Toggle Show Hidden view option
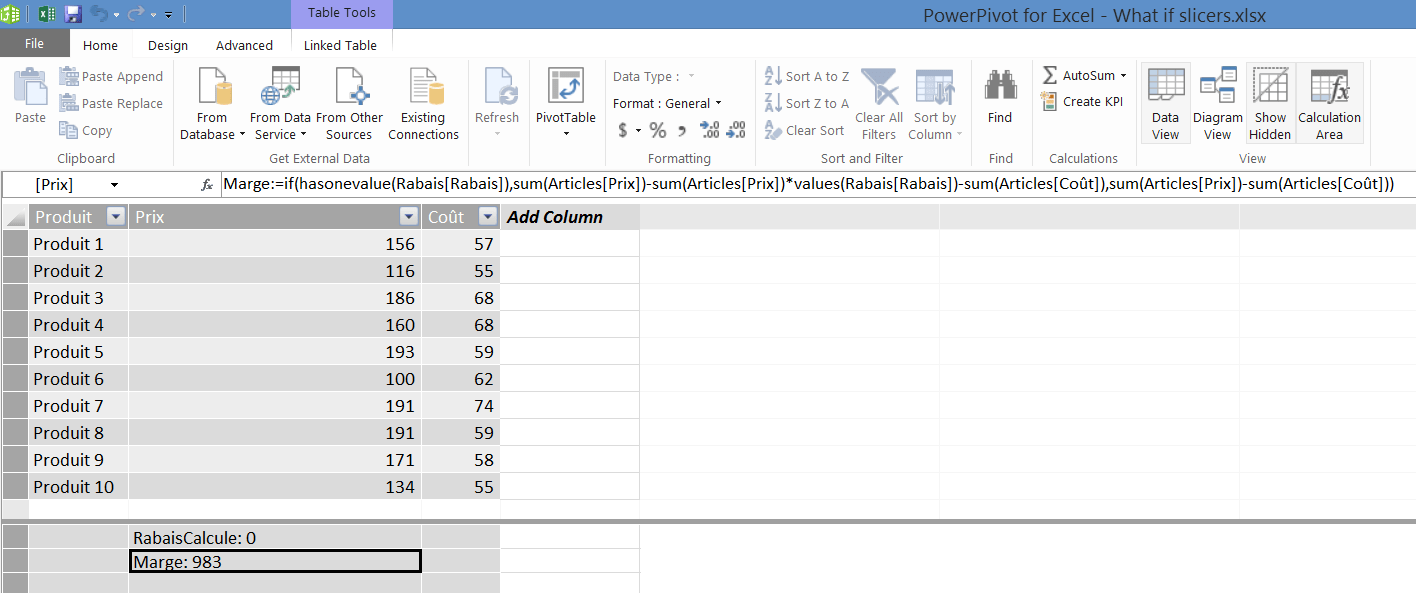The height and width of the screenshot is (593, 1416). [x=1270, y=87]
